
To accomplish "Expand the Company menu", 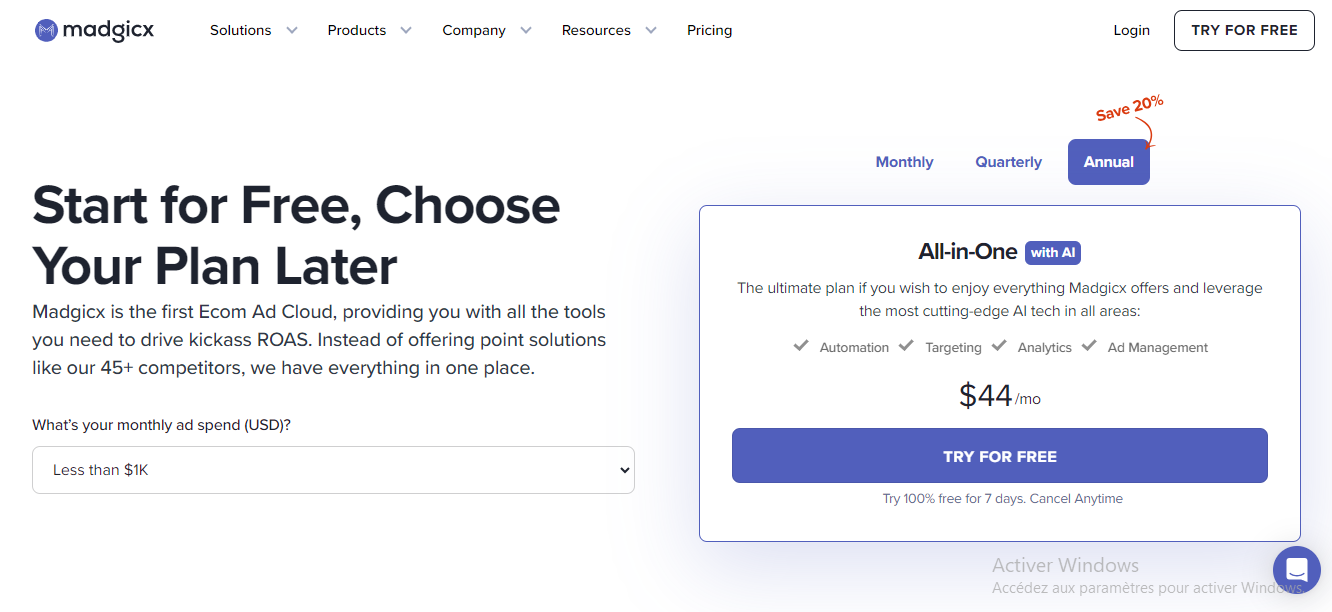I will click(x=486, y=31).
